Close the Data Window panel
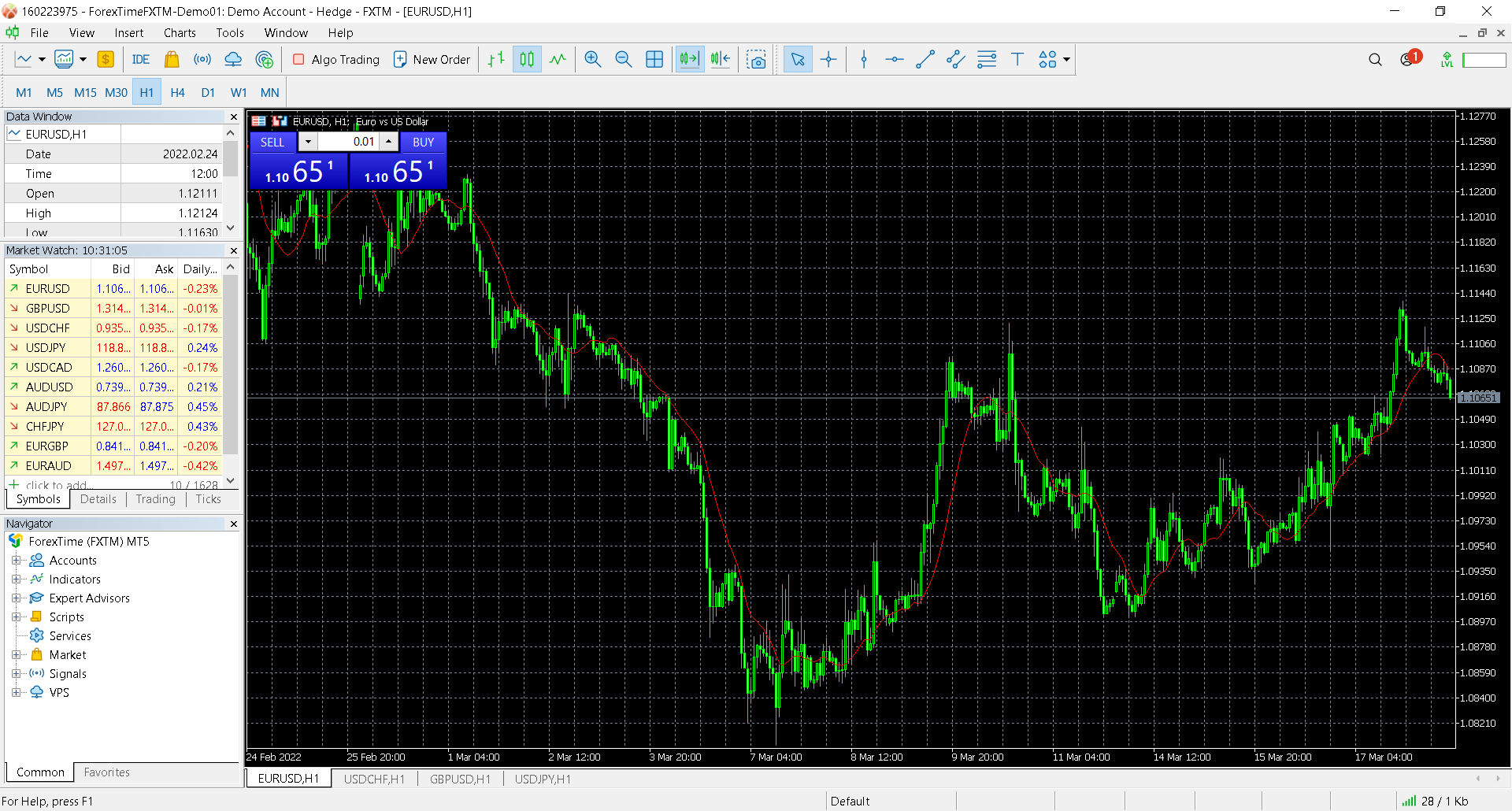This screenshot has height=811, width=1512. [234, 117]
